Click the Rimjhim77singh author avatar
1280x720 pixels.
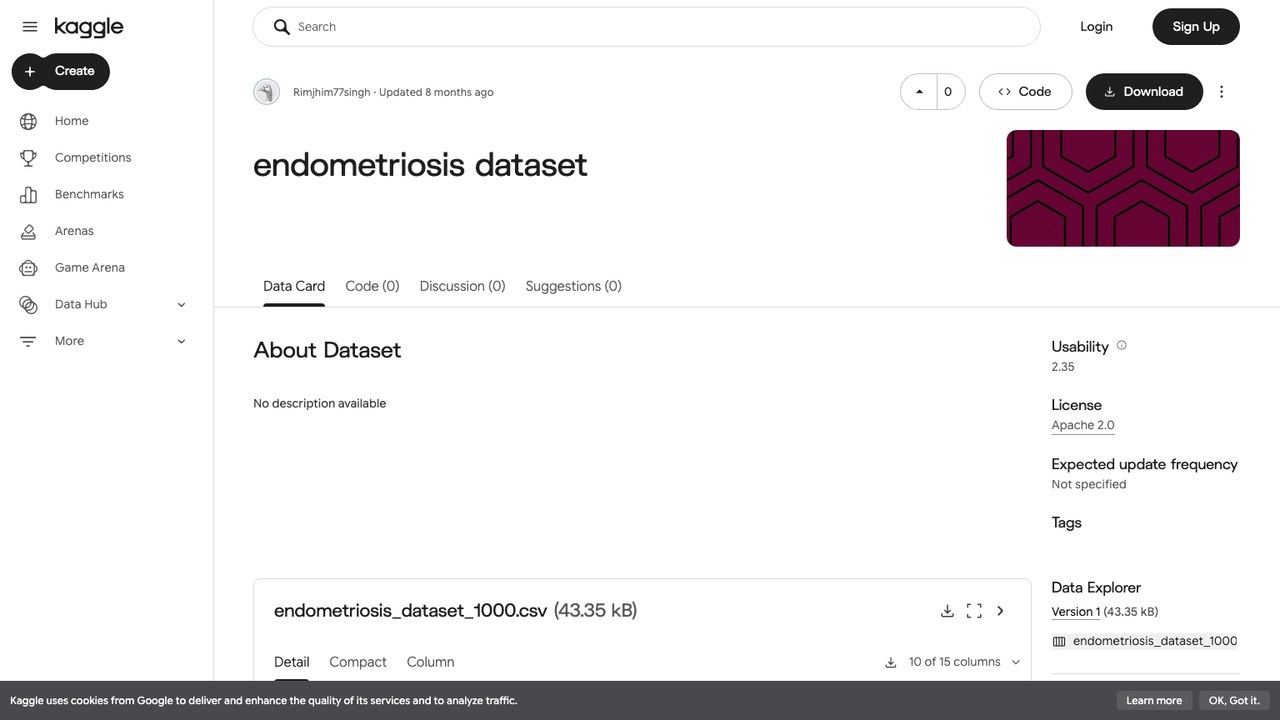tap(266, 92)
